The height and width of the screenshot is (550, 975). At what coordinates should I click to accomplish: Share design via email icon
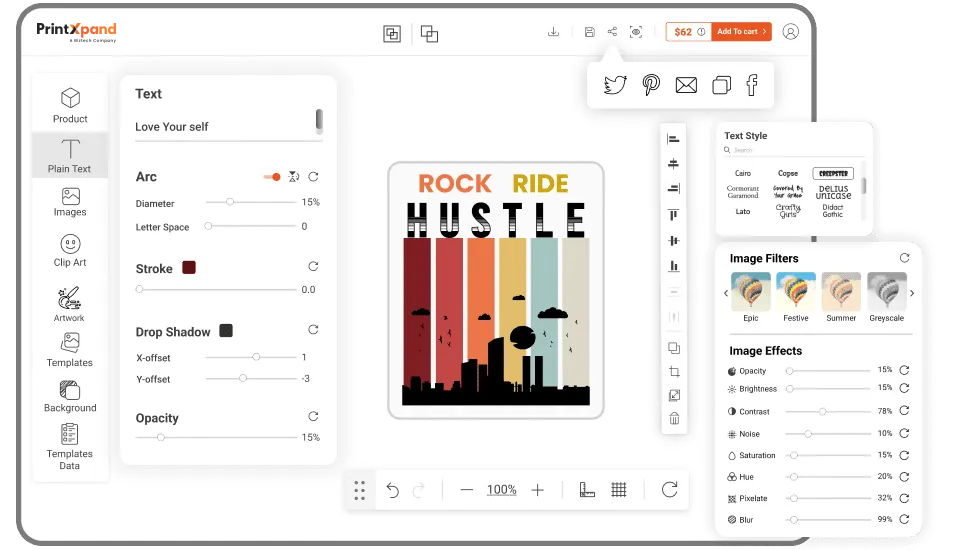(x=686, y=85)
